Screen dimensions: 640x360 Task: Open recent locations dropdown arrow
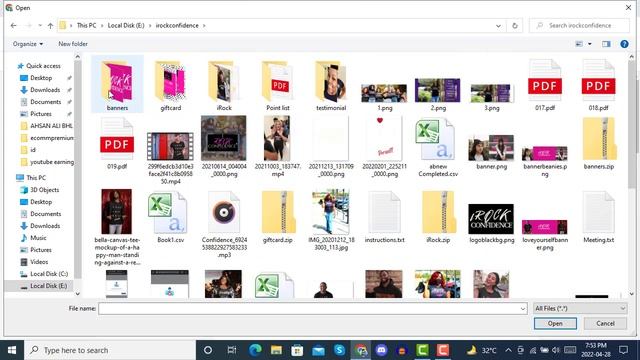coord(40,26)
